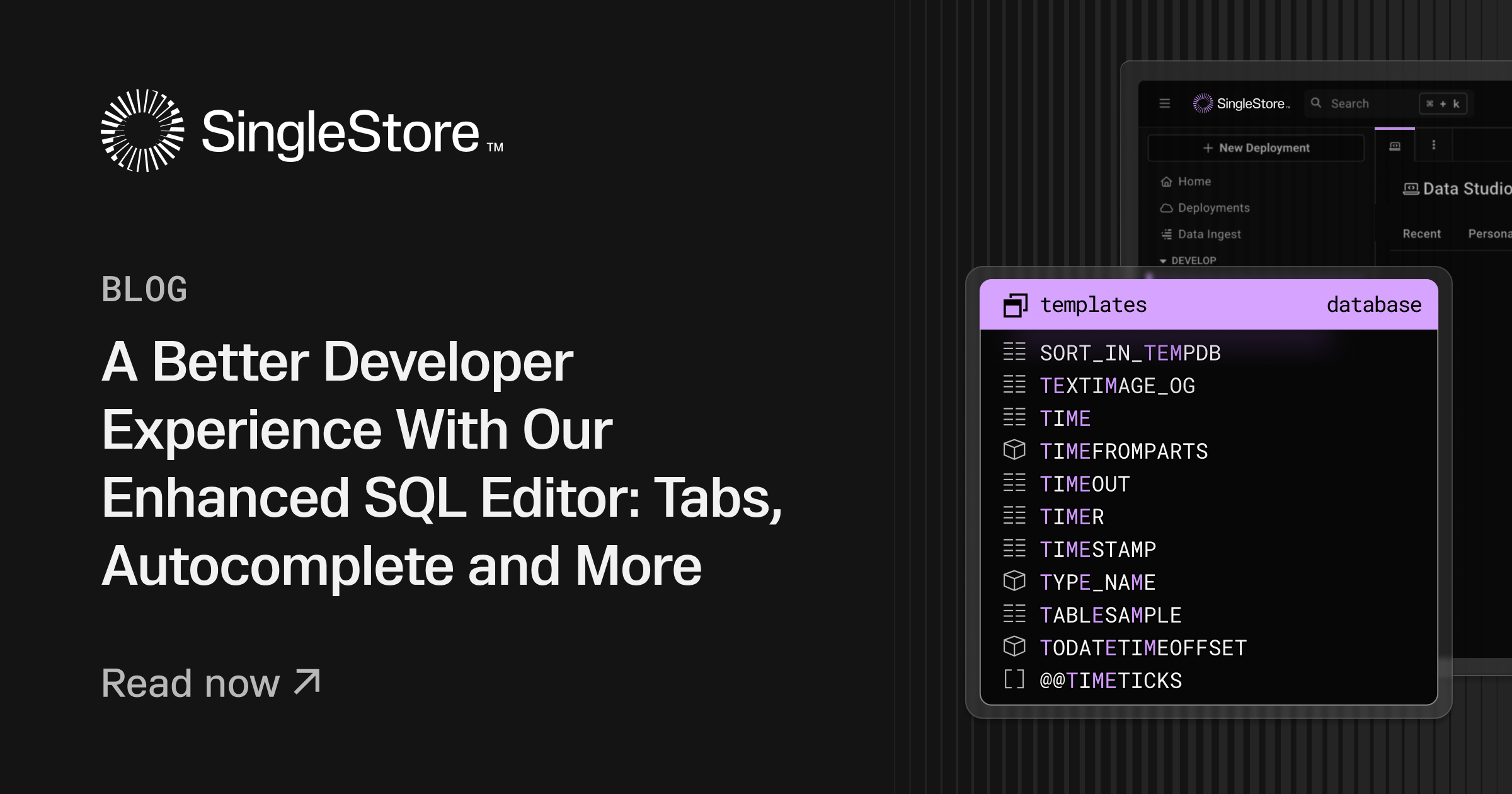
Task: Click the Cmd+K shortcut badge
Action: coord(1443,104)
